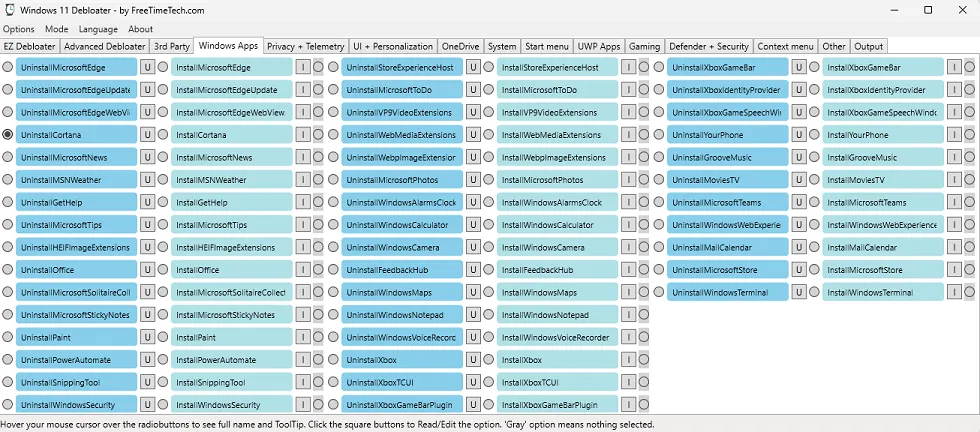Click the I button next to InstallXboxGameBar

tap(954, 67)
